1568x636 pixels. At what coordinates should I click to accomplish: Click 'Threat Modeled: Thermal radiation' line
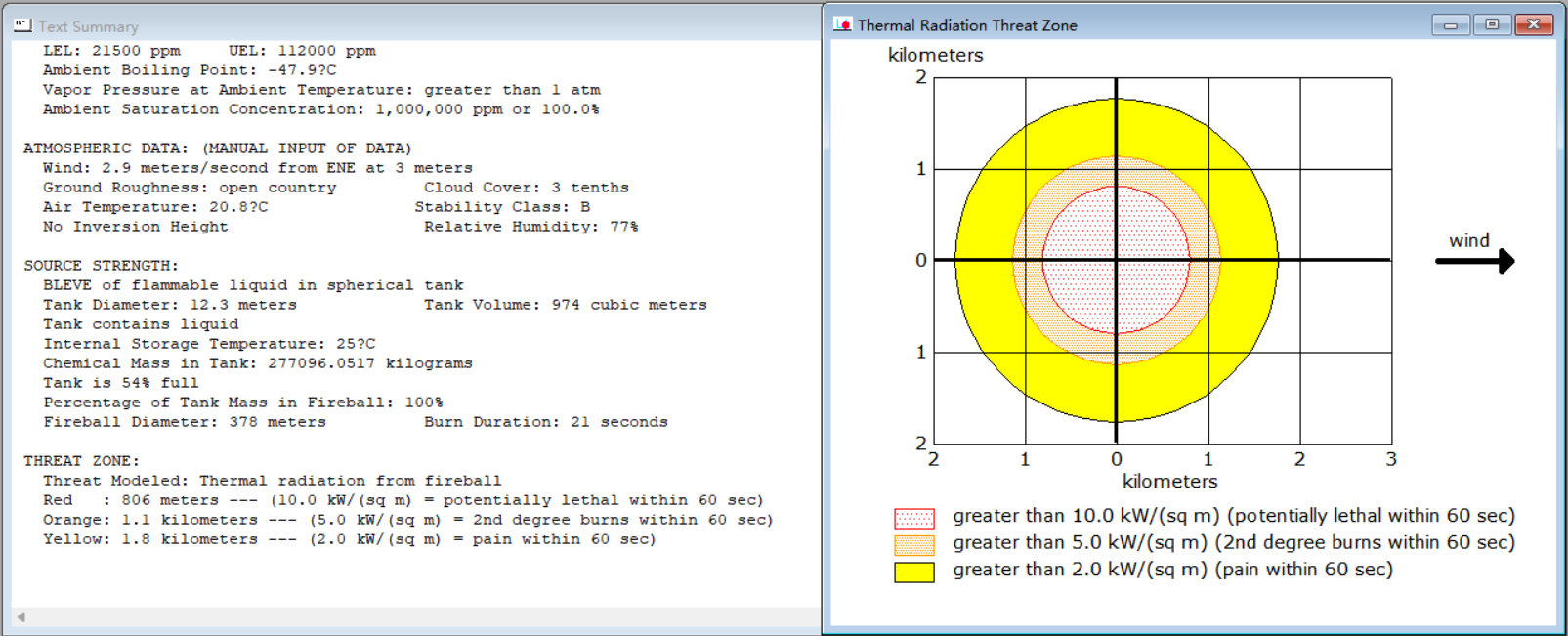coord(273,481)
